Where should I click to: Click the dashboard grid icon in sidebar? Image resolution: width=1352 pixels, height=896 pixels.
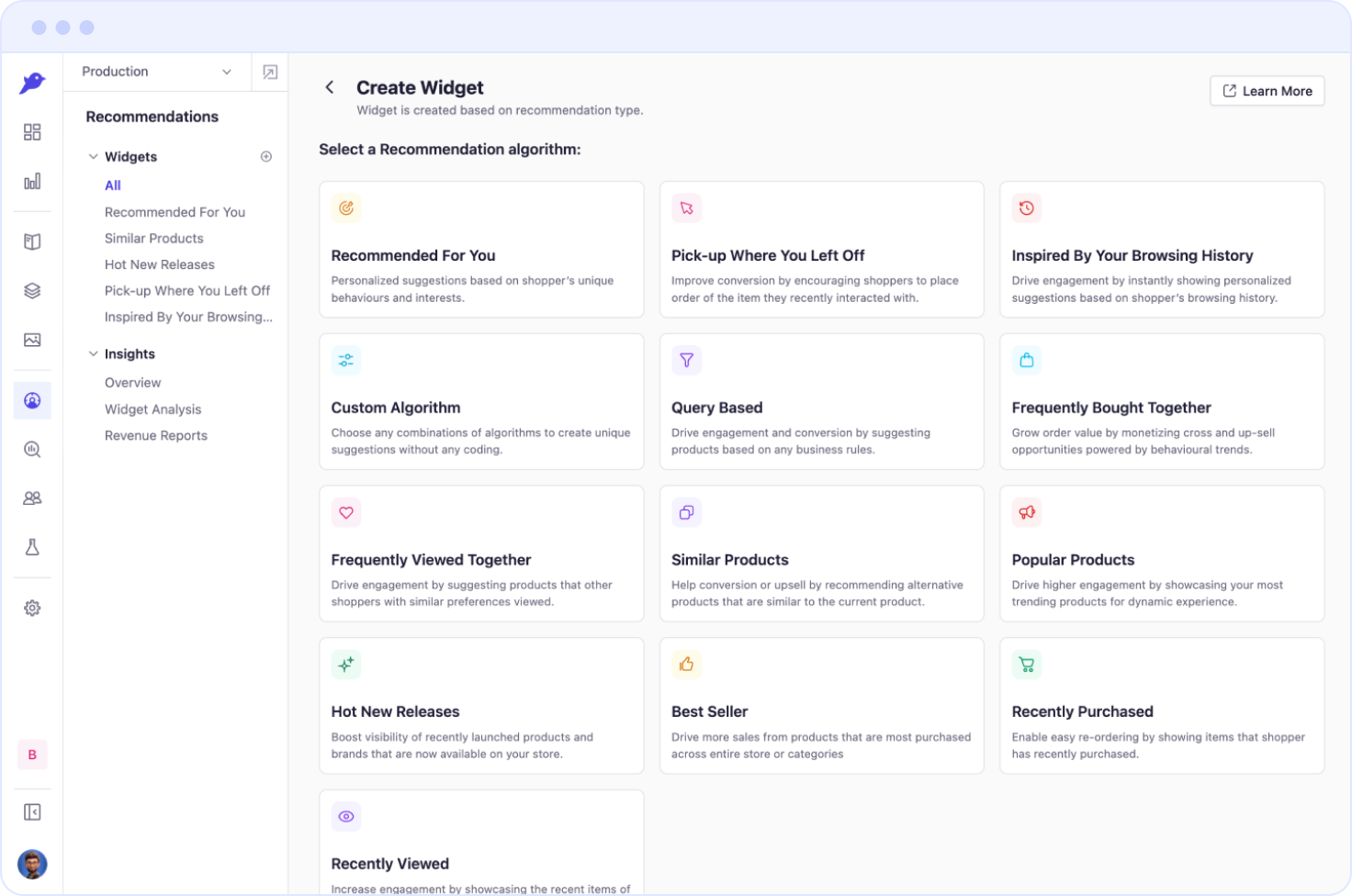[x=32, y=132]
